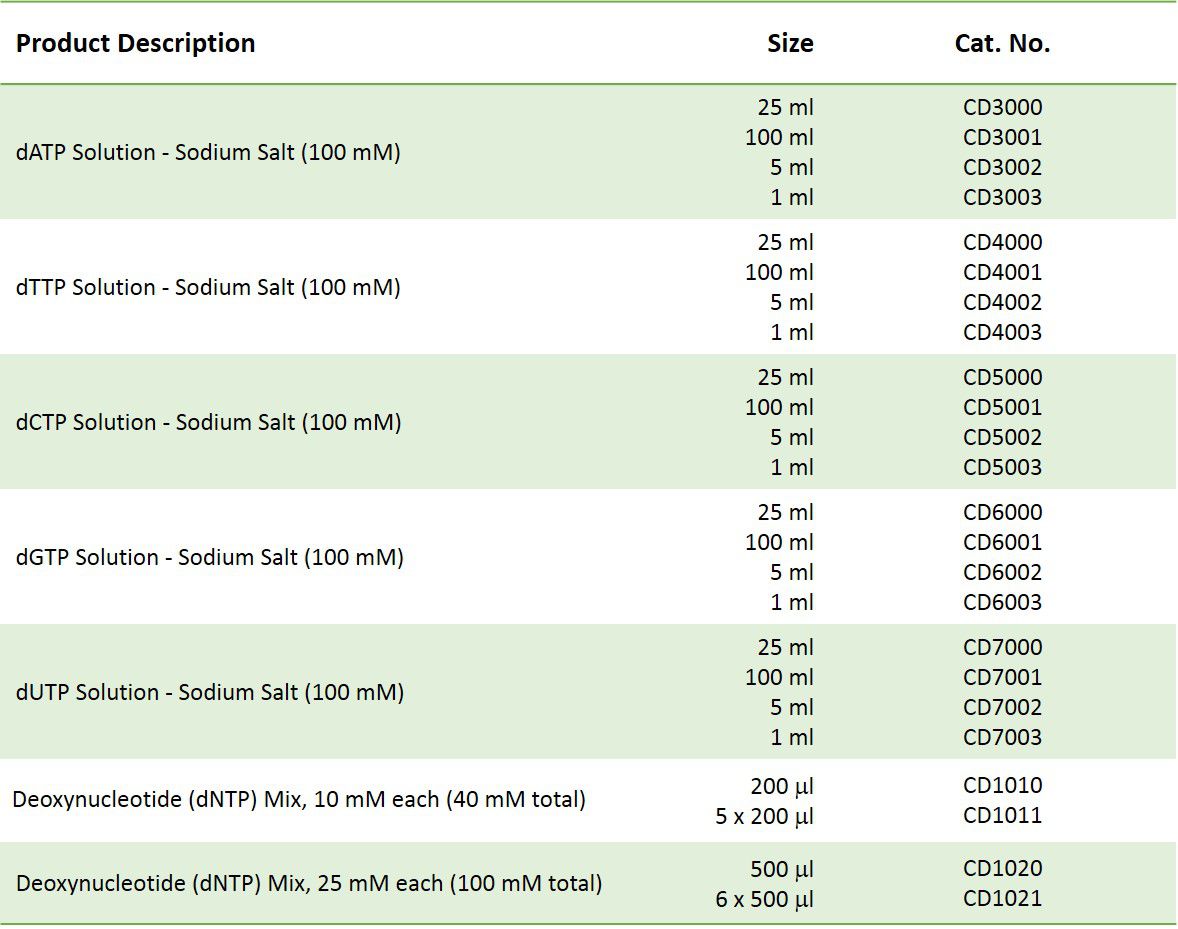Select catalog number CD6000

pos(1002,512)
